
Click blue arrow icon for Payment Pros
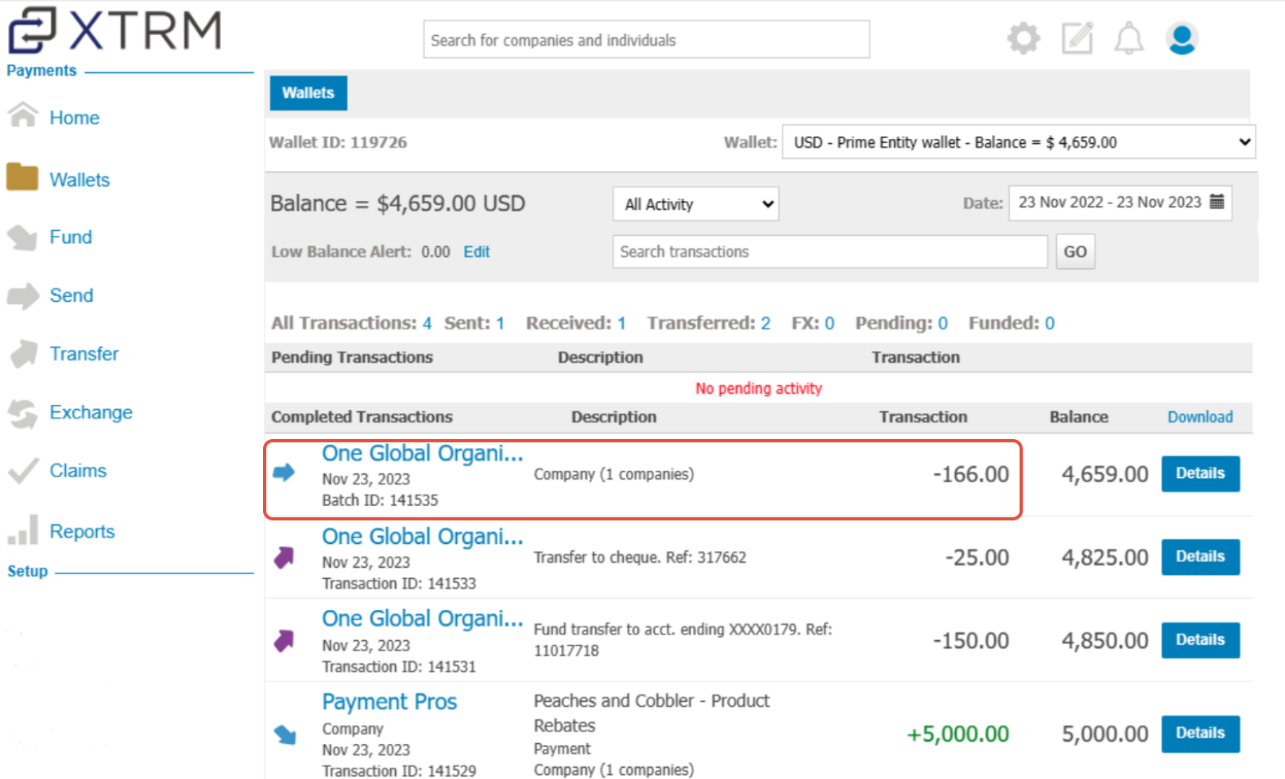[x=284, y=735]
